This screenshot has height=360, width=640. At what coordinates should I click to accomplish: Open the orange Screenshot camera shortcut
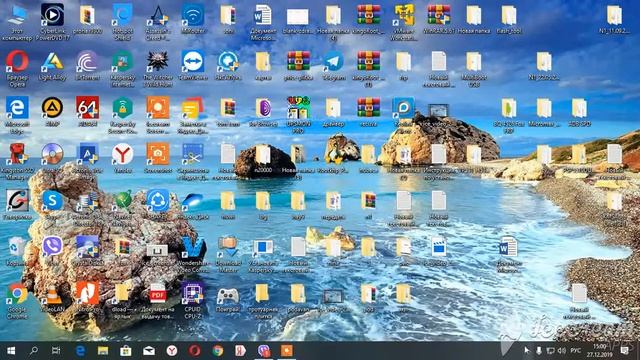(x=158, y=158)
